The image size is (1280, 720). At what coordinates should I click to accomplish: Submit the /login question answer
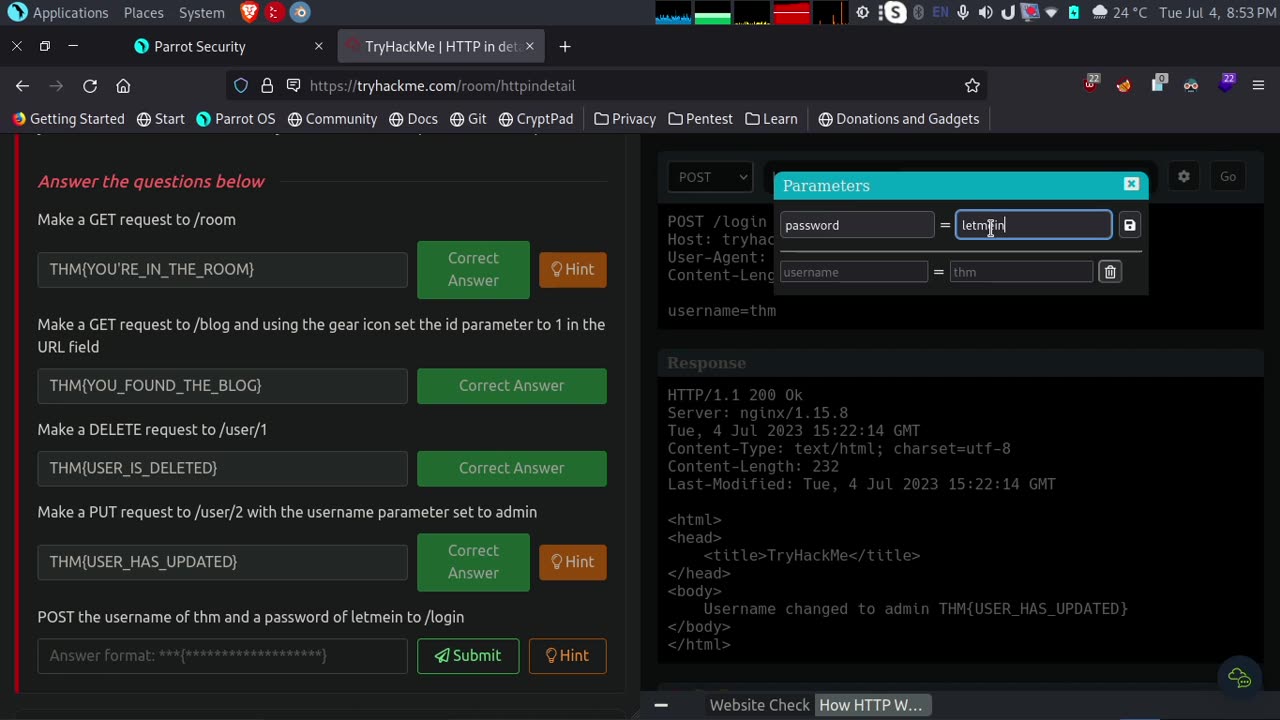[x=468, y=656]
